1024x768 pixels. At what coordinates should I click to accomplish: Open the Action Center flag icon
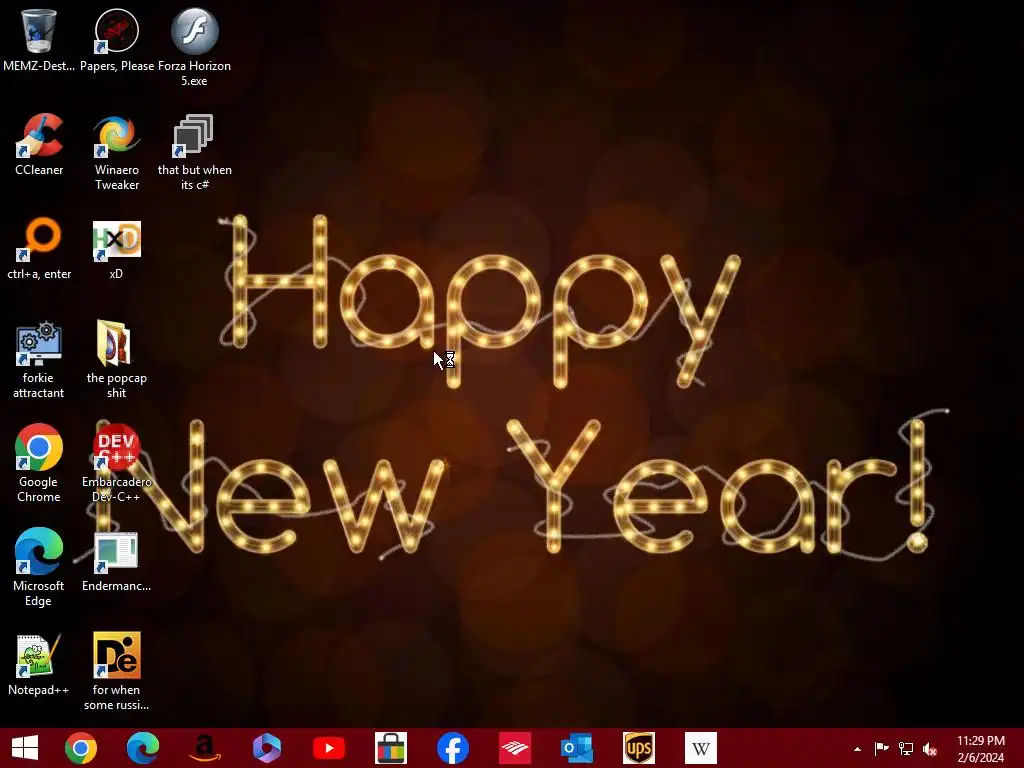[881, 749]
